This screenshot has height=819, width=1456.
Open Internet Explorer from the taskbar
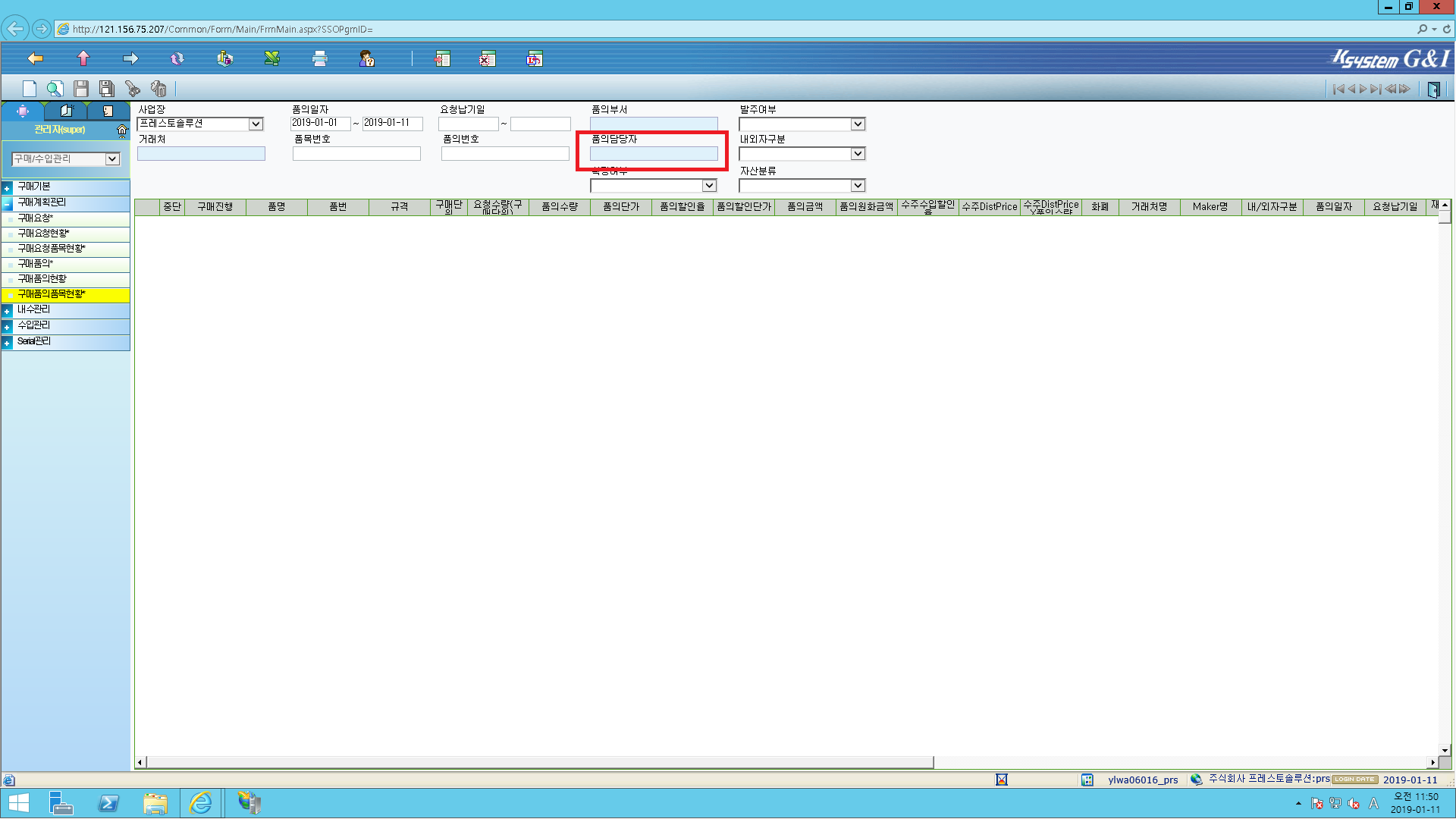201,803
